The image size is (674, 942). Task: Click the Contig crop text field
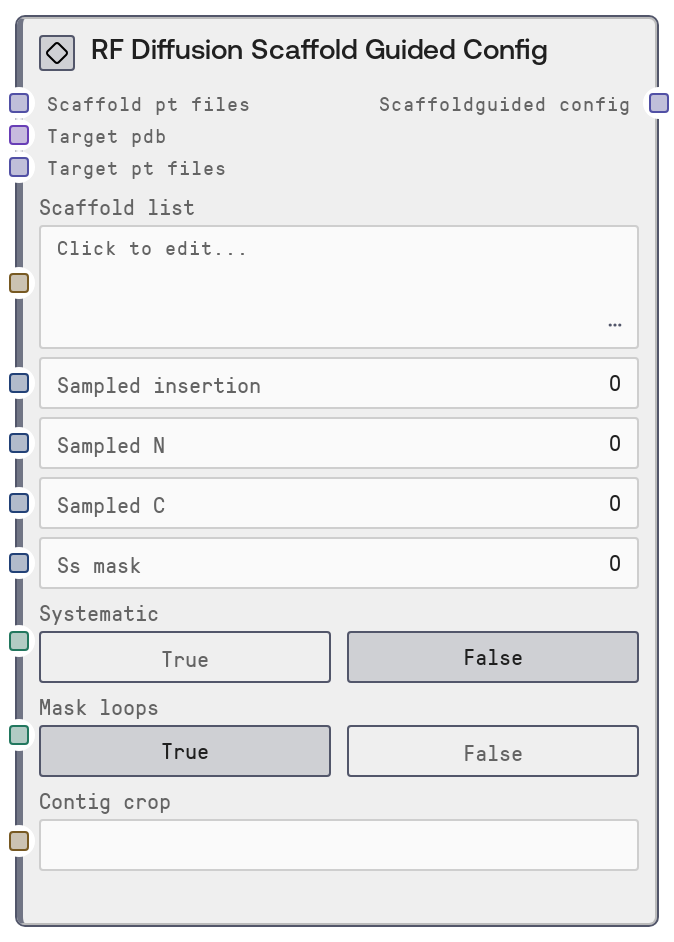click(x=338, y=845)
